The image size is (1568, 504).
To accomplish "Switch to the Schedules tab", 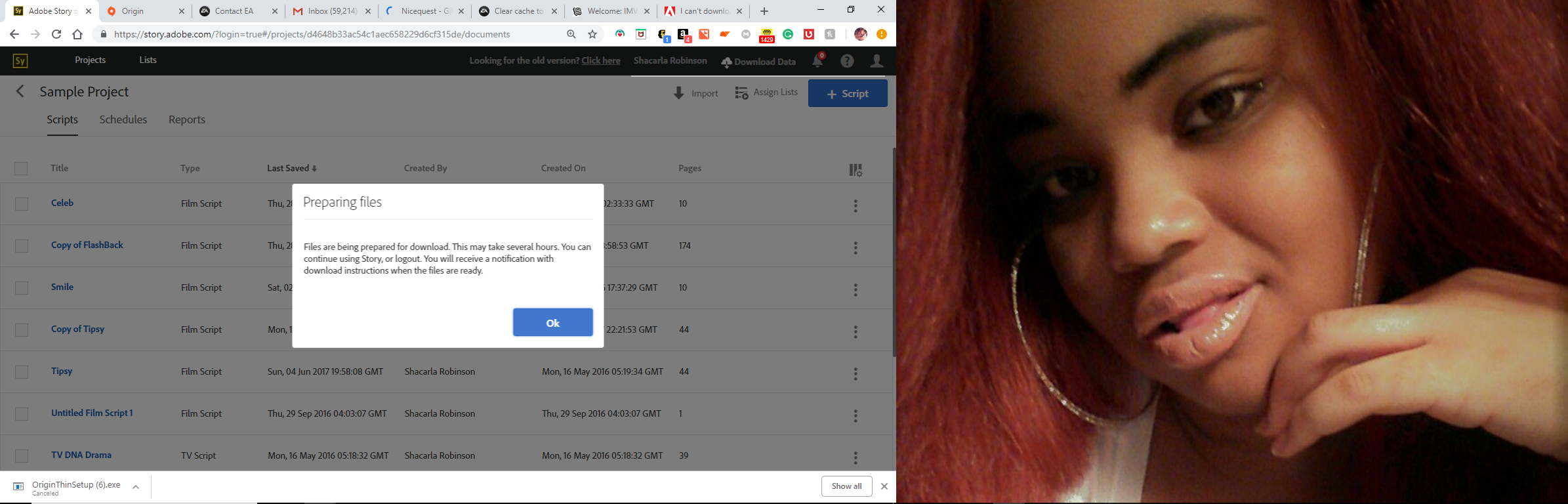I will [123, 119].
